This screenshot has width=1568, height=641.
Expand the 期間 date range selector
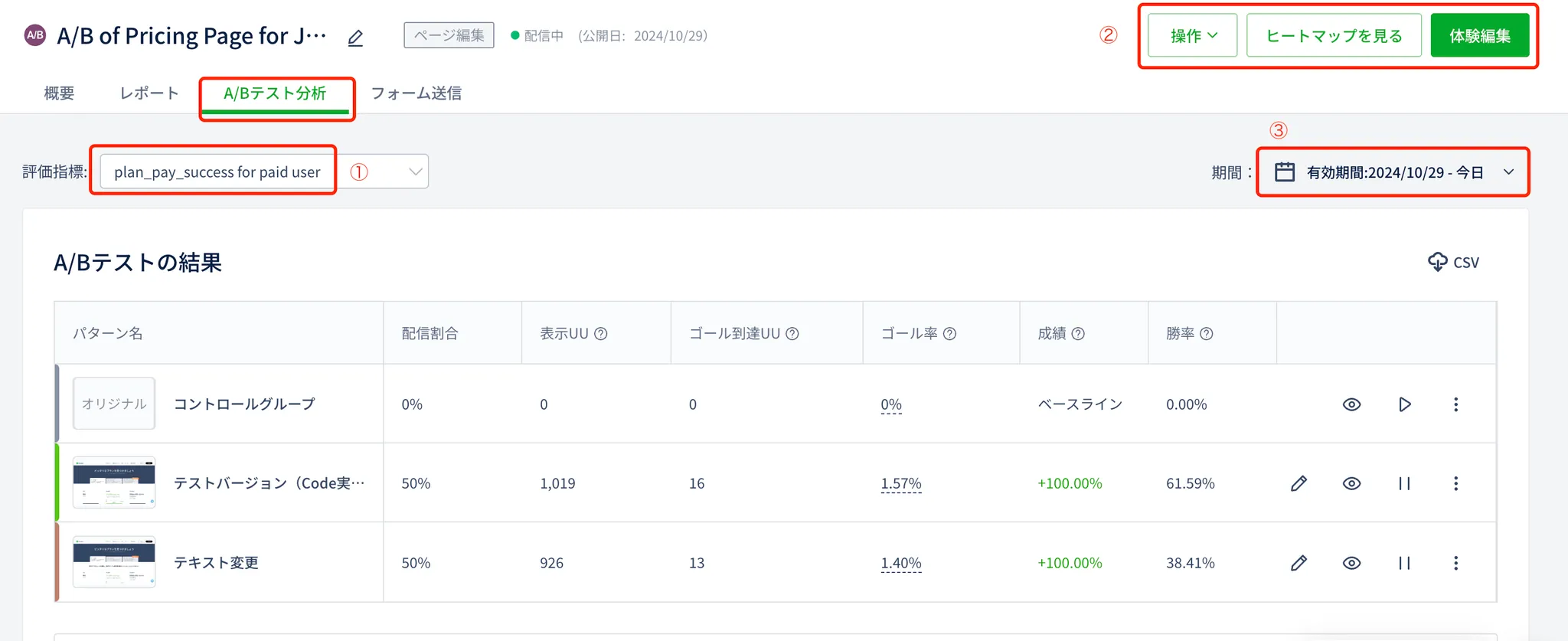(1393, 172)
